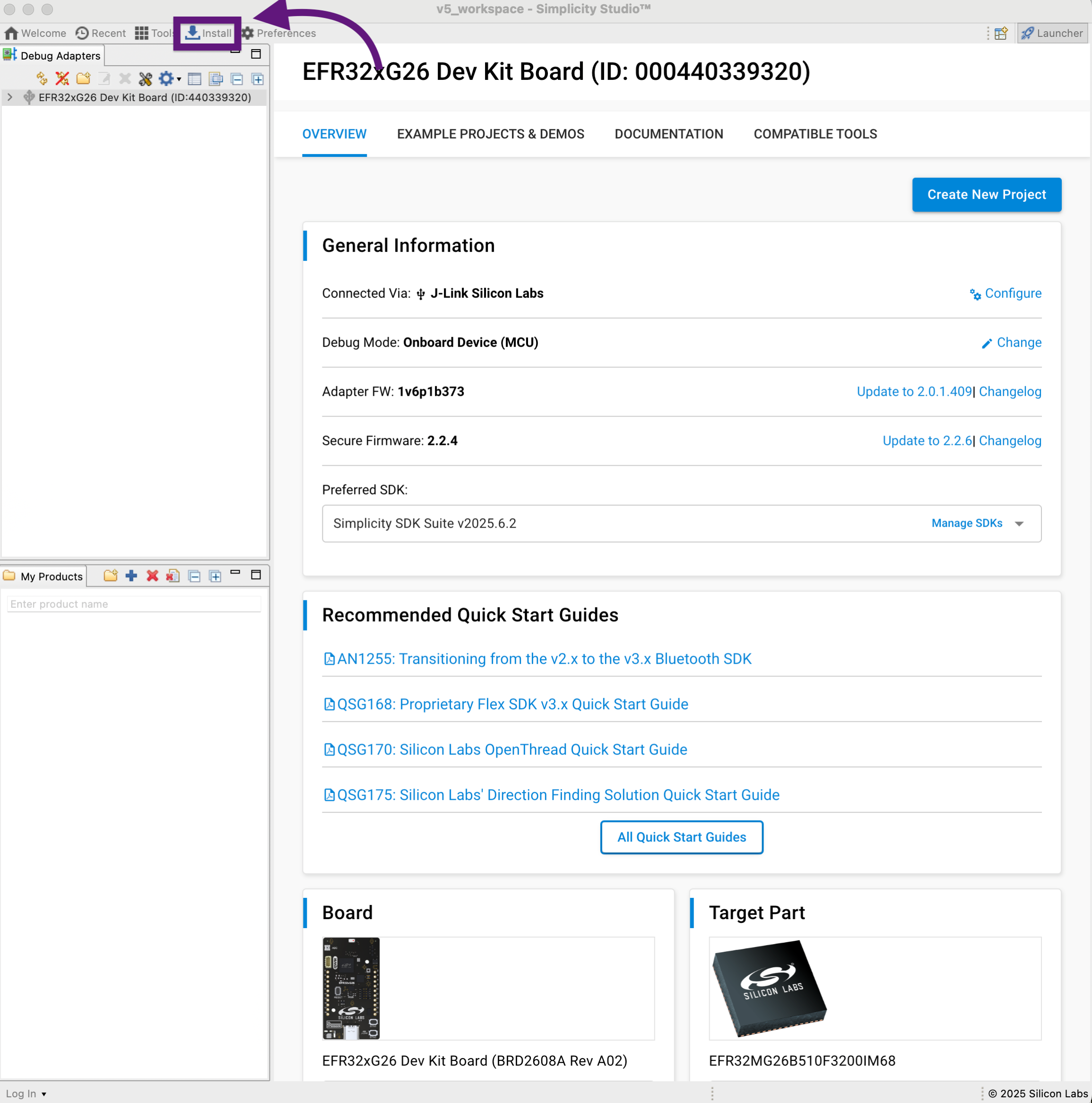Open the Recent list in the toolbar
The height and width of the screenshot is (1103, 1092).
click(x=101, y=33)
